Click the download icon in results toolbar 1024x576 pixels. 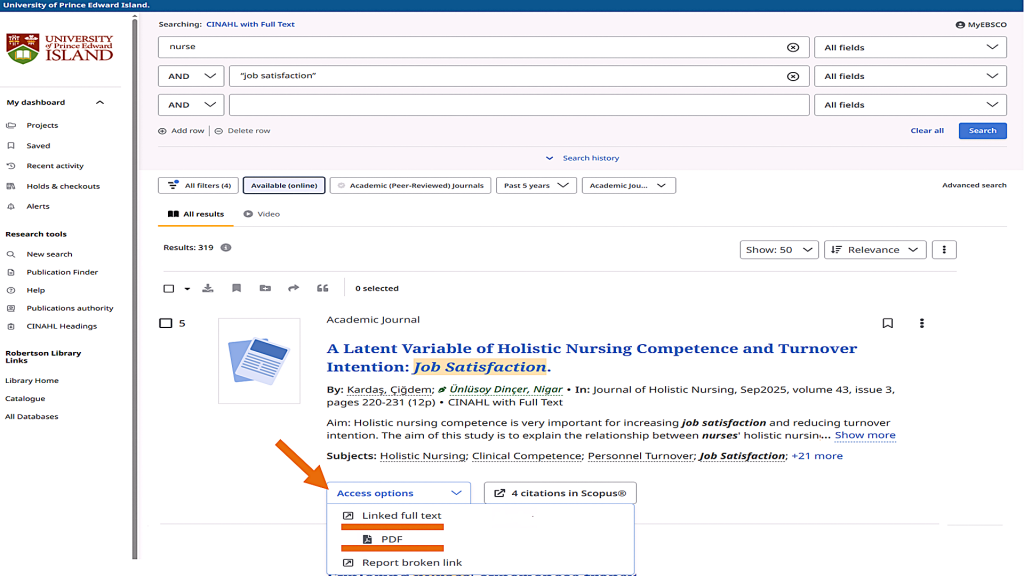coord(208,288)
